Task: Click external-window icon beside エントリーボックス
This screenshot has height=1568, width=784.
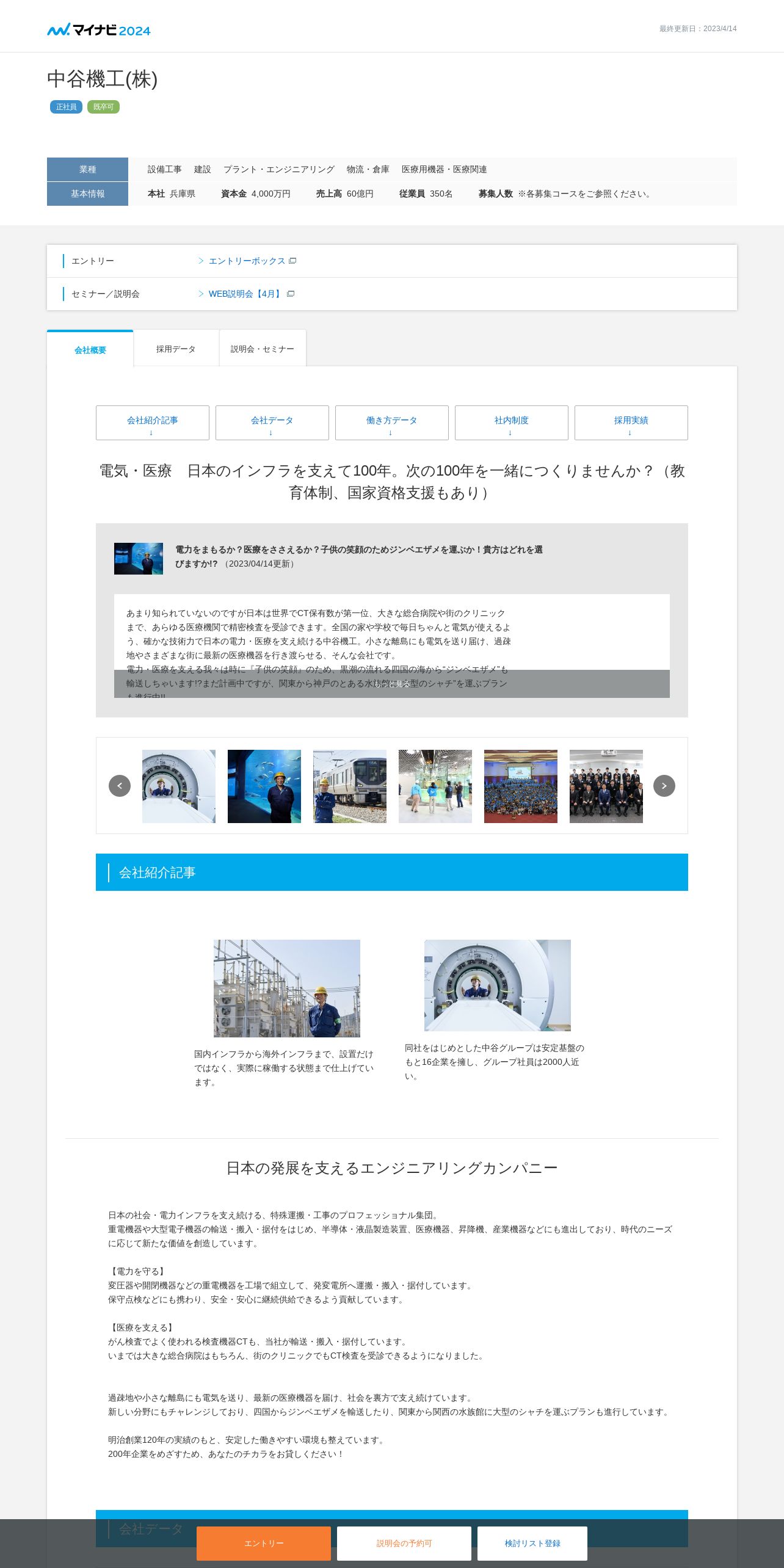Action: point(292,261)
